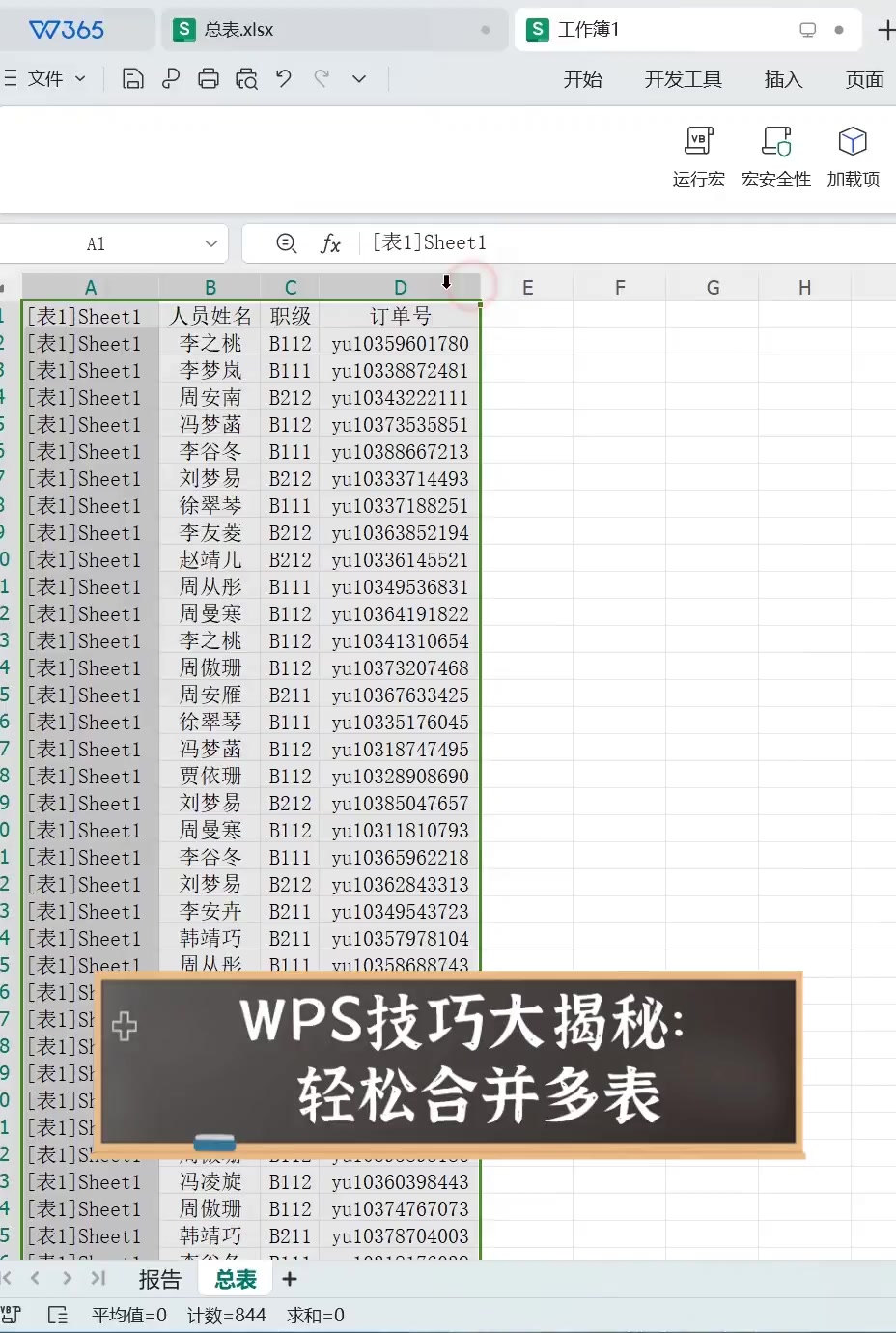Open the 插入 ribbon tab
The image size is (896, 1333).
[x=783, y=79]
